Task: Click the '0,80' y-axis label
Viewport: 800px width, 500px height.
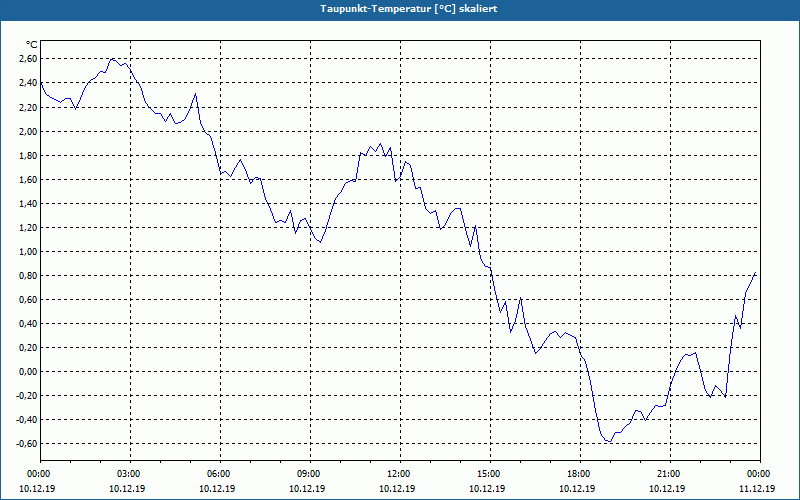Action: (x=29, y=275)
